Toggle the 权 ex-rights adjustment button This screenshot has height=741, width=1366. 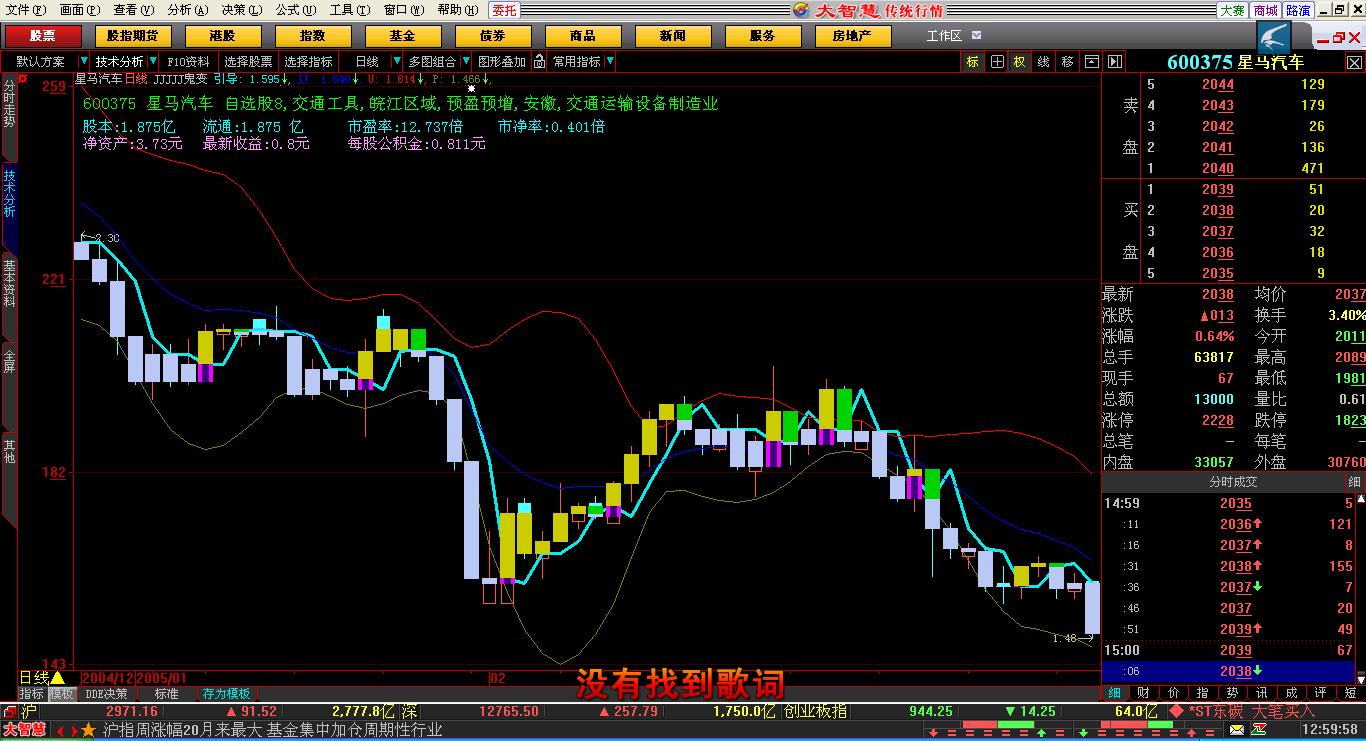tap(1020, 62)
